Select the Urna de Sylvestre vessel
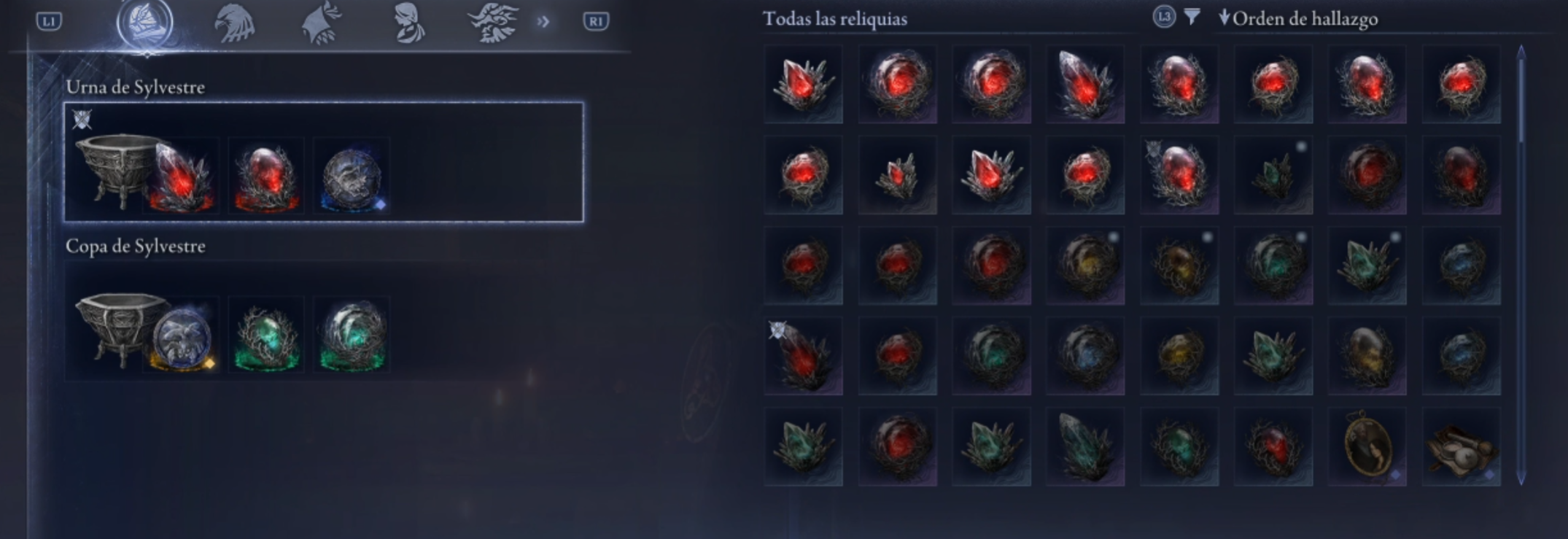Image resolution: width=1568 pixels, height=539 pixels. coord(324,162)
